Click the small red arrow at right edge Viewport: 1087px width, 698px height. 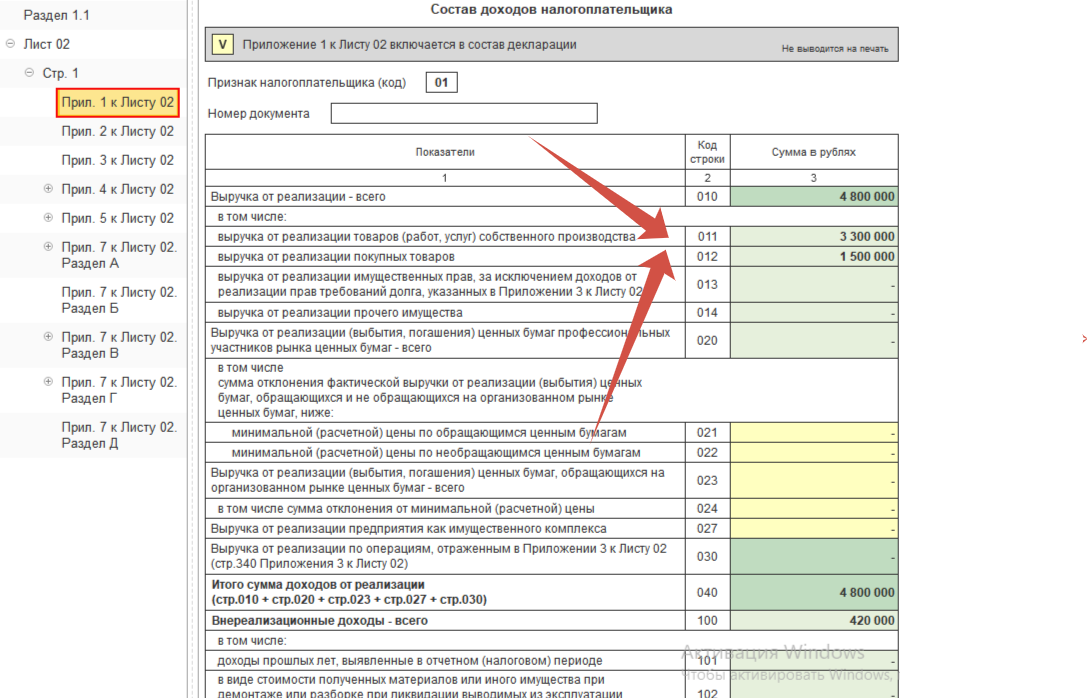point(1084,340)
